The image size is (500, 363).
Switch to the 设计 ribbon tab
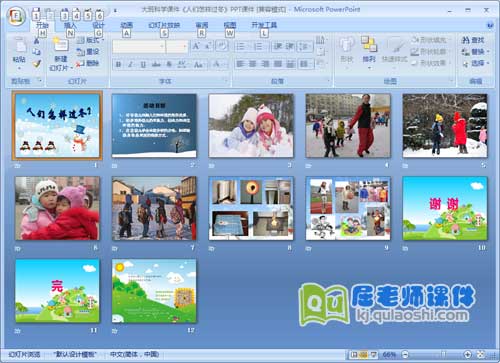point(98,25)
